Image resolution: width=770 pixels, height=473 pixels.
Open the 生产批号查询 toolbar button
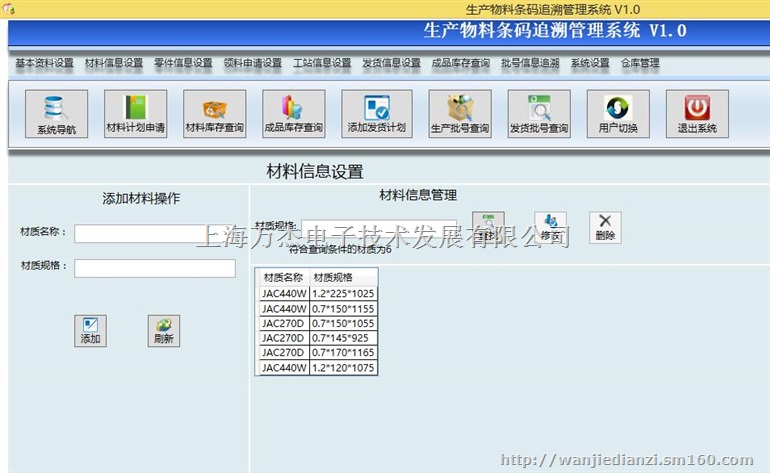pos(460,113)
